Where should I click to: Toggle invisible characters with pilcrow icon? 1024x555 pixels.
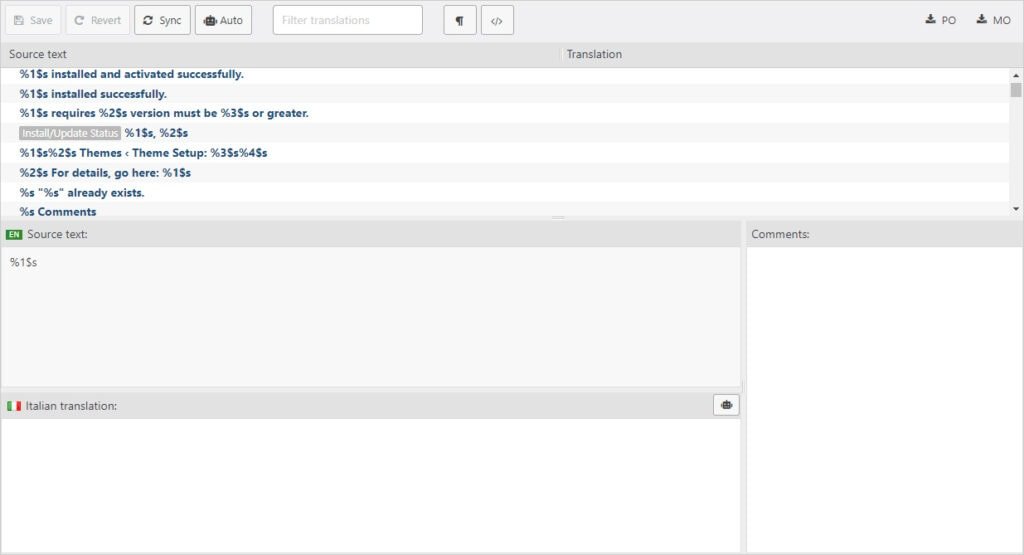(459, 20)
